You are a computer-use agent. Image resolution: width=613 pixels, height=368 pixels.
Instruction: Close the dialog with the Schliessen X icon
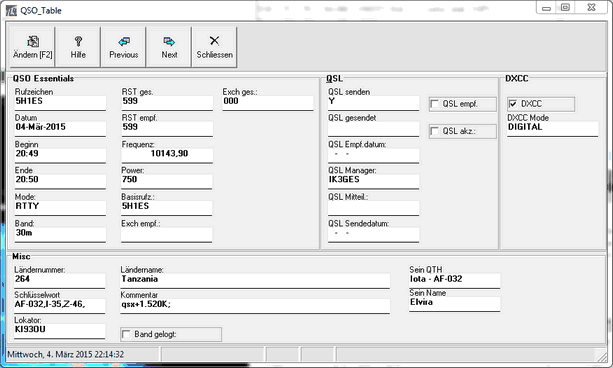(x=214, y=41)
